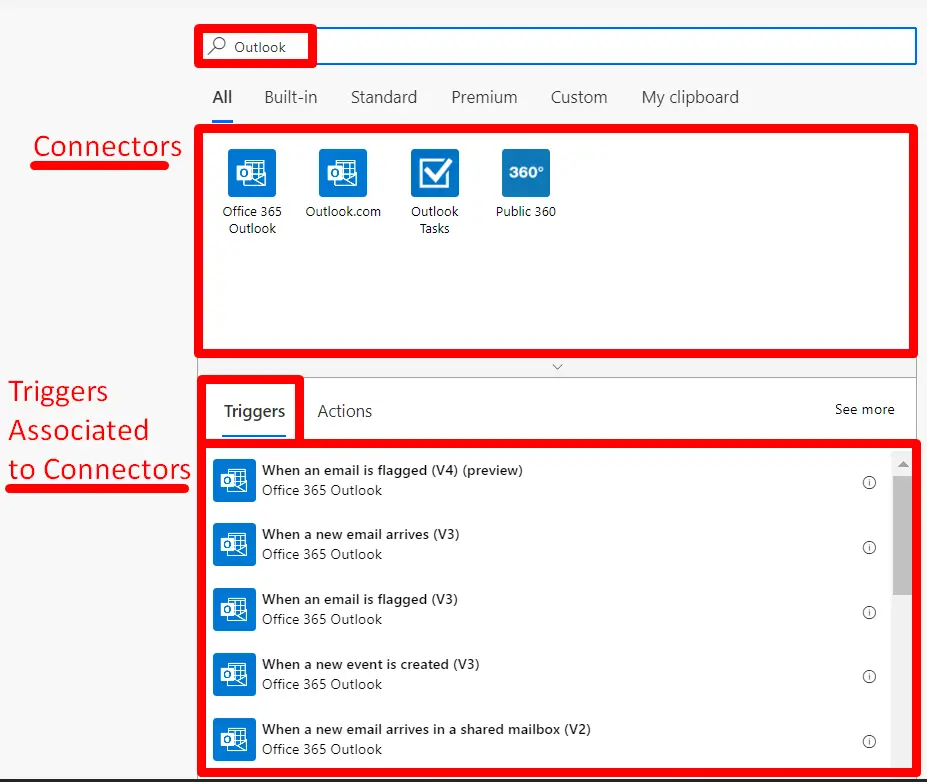This screenshot has height=782, width=927.
Task: Click icon of shared mailbox (V2) trigger
Action: (x=234, y=739)
